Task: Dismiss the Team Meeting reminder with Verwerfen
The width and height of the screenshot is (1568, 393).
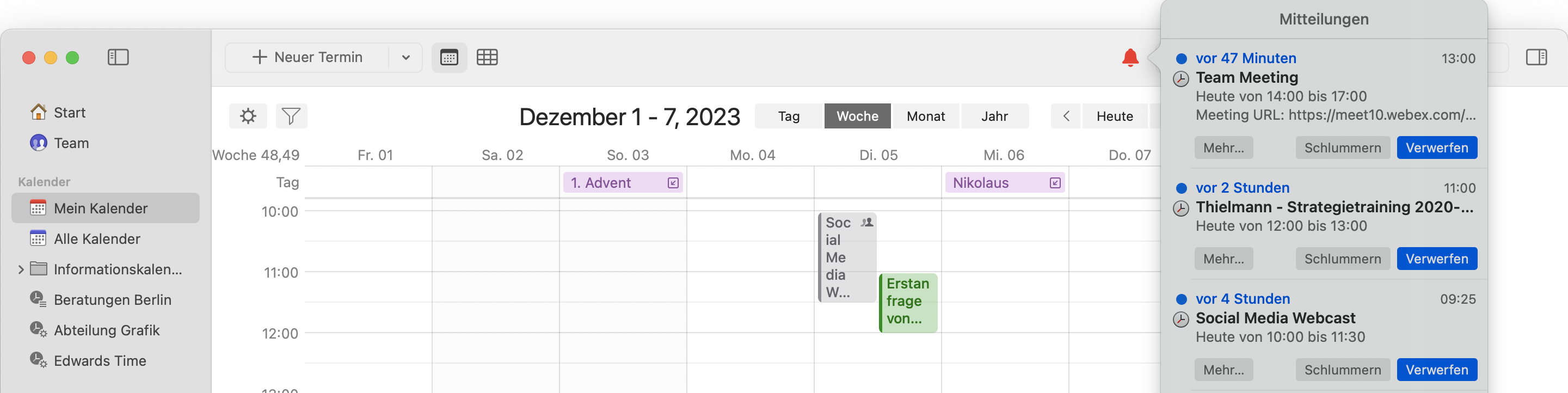Action: click(1436, 148)
